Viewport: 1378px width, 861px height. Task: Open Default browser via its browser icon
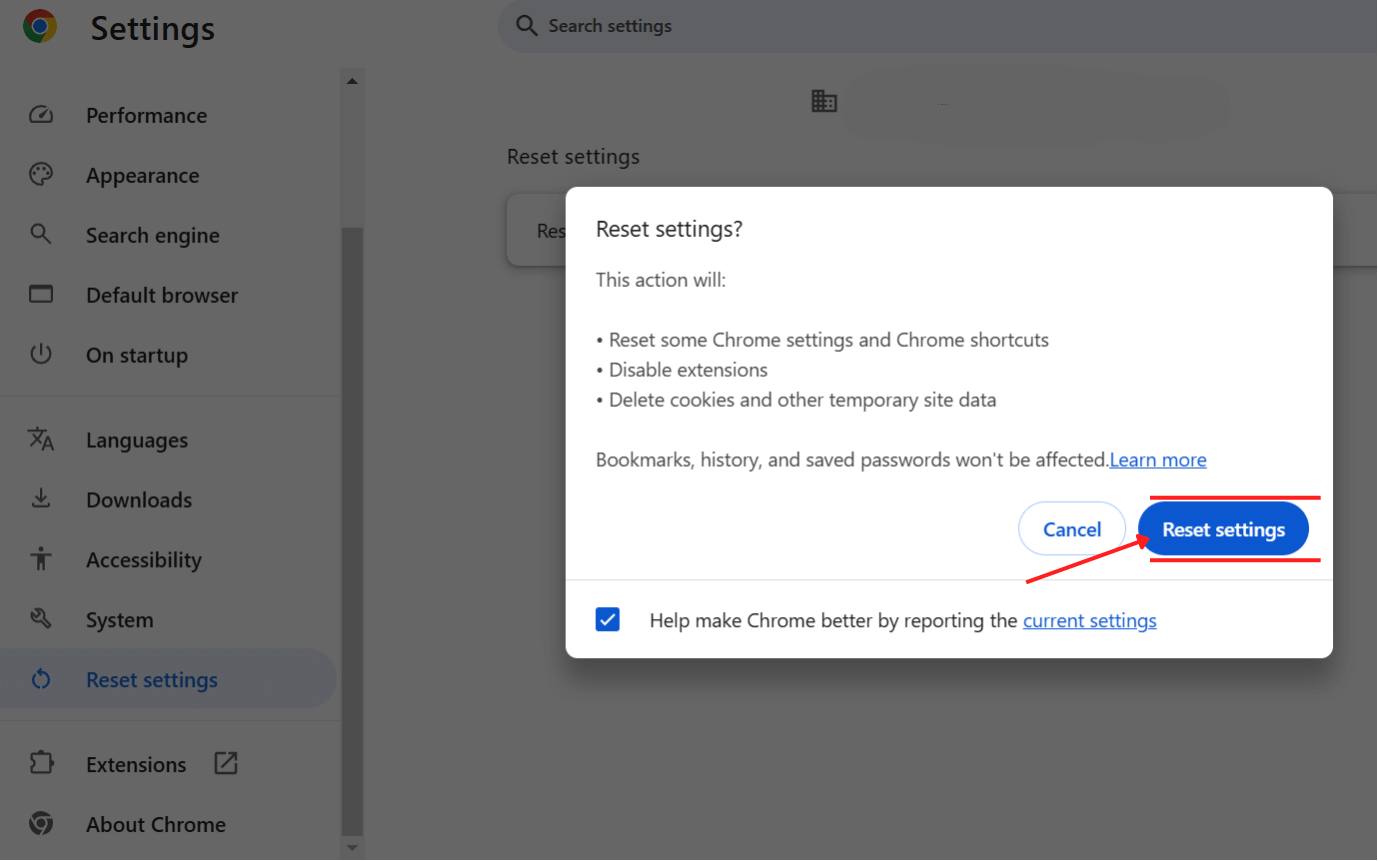(41, 294)
